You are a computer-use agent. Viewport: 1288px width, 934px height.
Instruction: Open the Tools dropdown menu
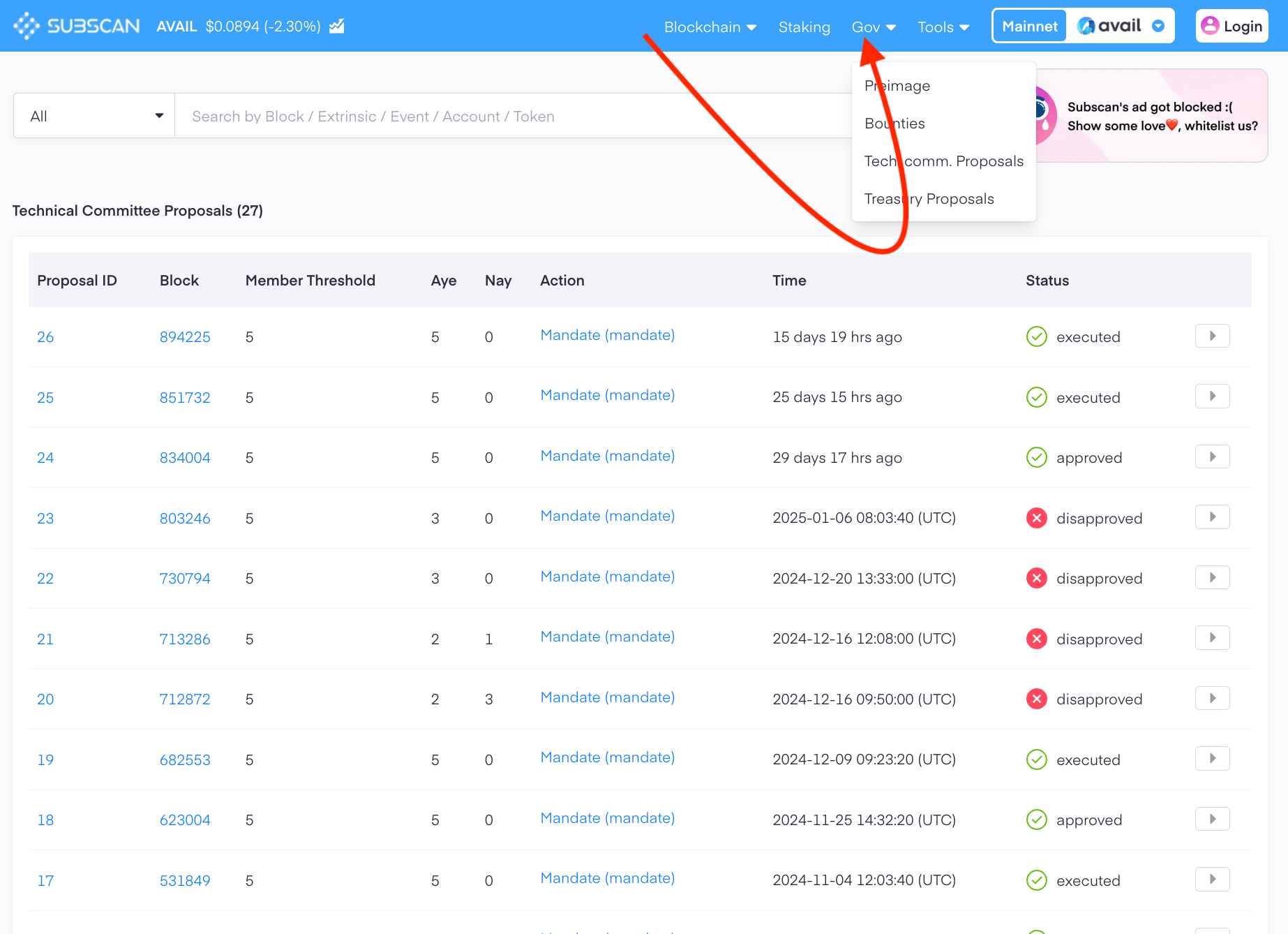click(x=943, y=27)
